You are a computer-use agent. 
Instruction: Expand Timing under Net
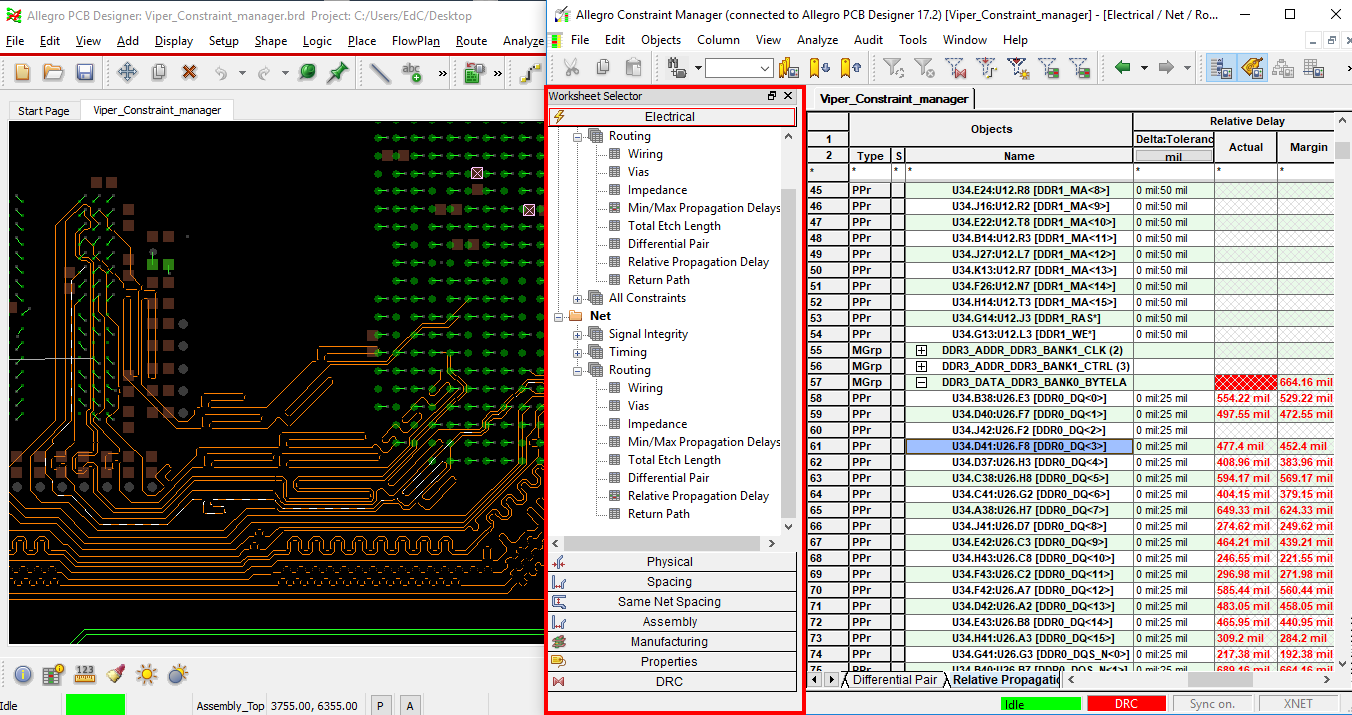click(578, 352)
